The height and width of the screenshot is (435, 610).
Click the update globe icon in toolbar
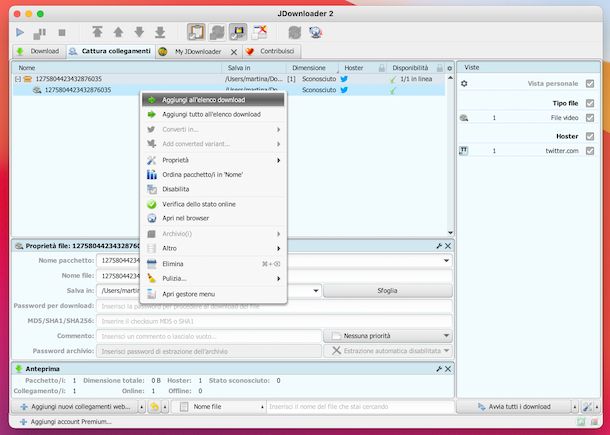point(316,32)
